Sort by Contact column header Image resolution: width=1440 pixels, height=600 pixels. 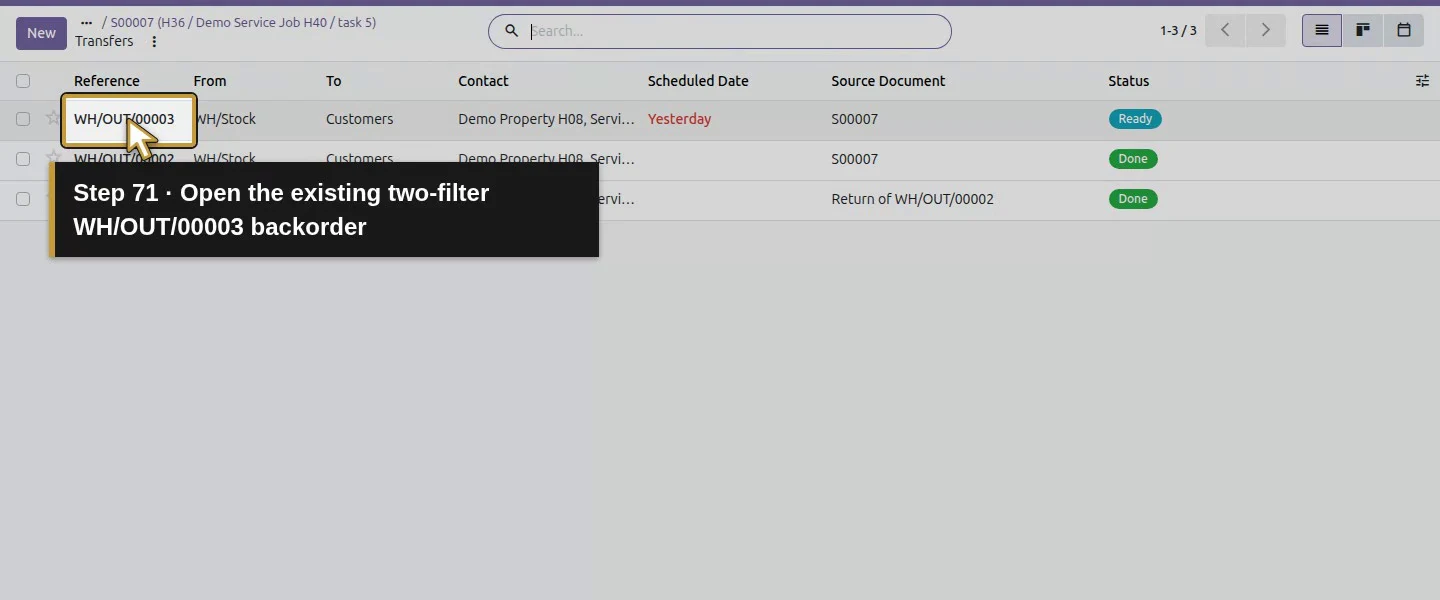tap(483, 81)
